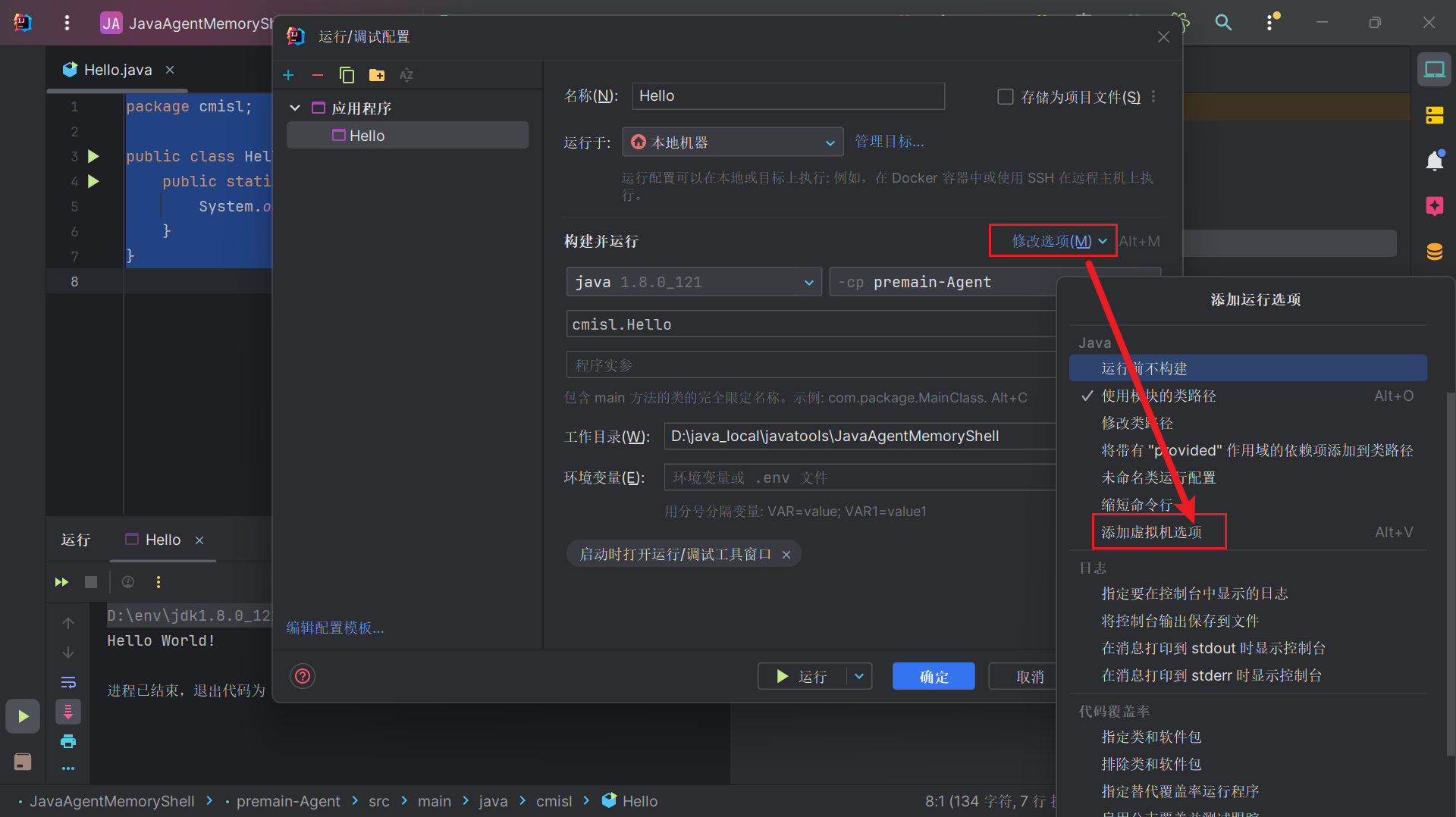
Task: Select the do not build before run option
Action: [1248, 368]
